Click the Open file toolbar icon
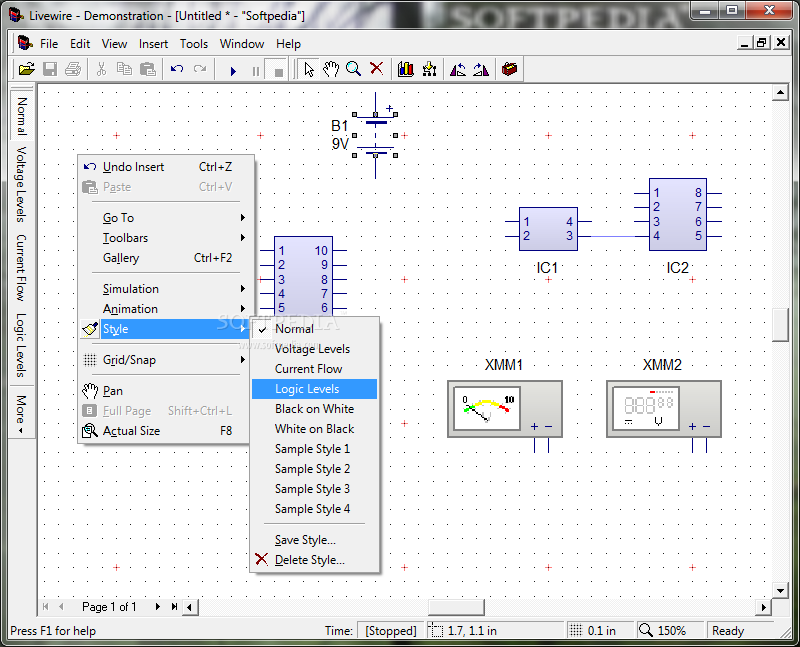The height and width of the screenshot is (647, 800). coord(27,69)
